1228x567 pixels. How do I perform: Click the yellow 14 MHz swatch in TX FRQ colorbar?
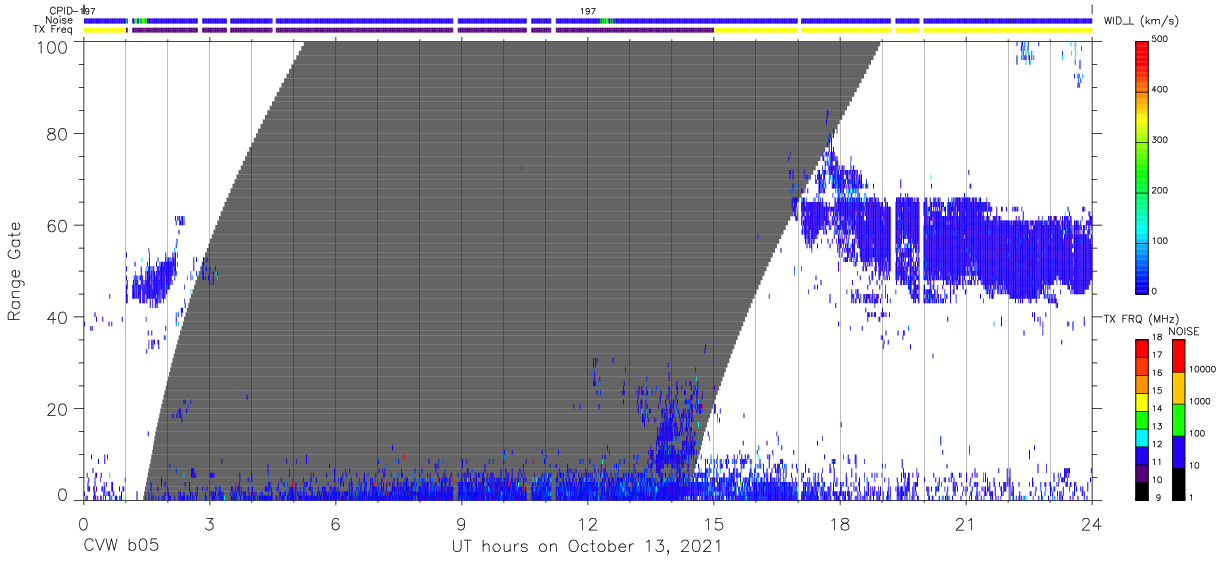1142,406
